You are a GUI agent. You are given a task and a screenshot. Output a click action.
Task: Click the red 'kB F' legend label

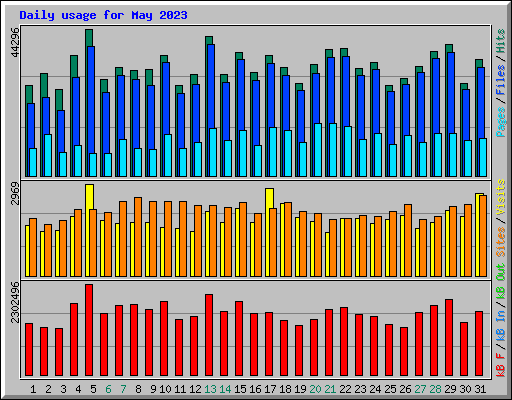[x=501, y=365]
